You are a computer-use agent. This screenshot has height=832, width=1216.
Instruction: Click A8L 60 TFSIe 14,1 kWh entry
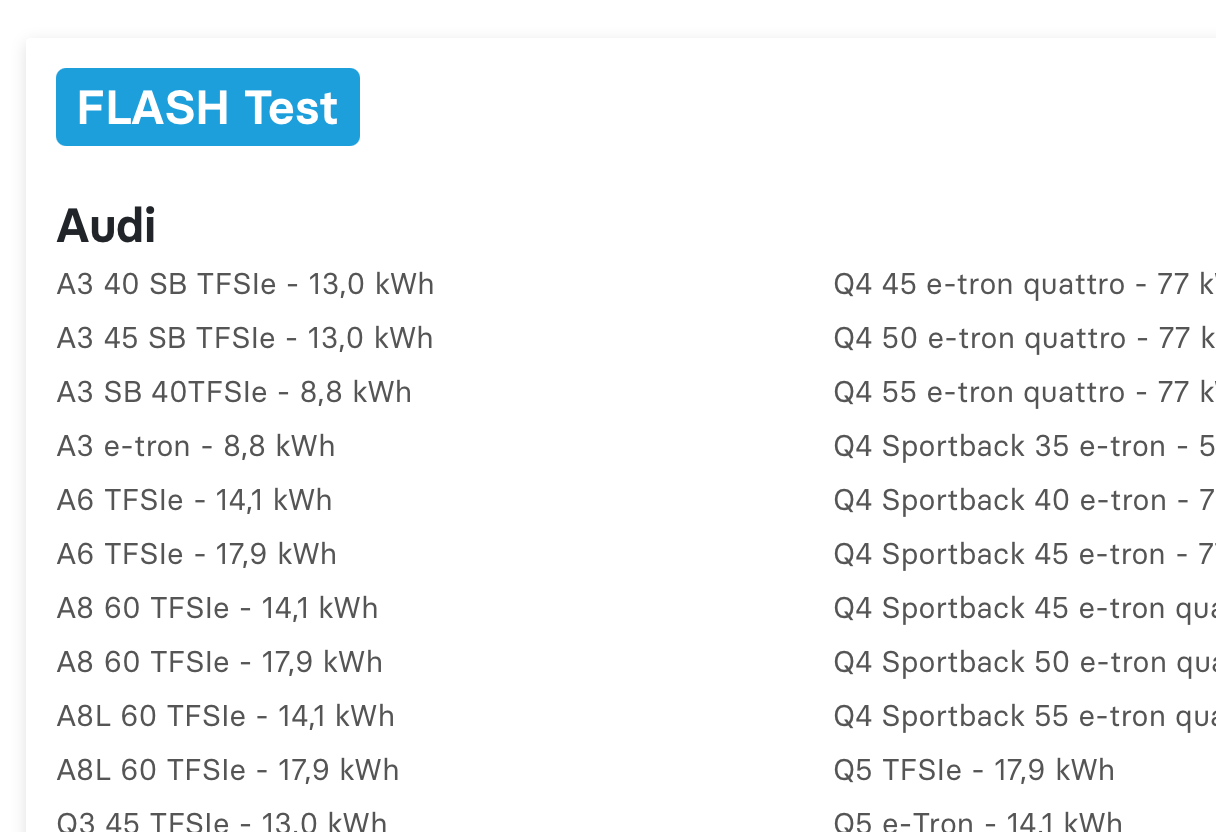[x=225, y=717]
